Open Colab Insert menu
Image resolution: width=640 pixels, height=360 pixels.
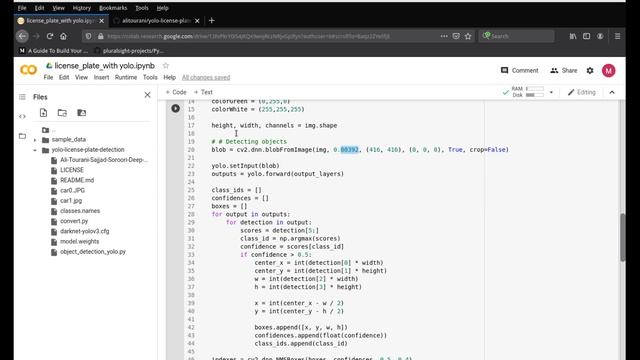[x=101, y=78]
